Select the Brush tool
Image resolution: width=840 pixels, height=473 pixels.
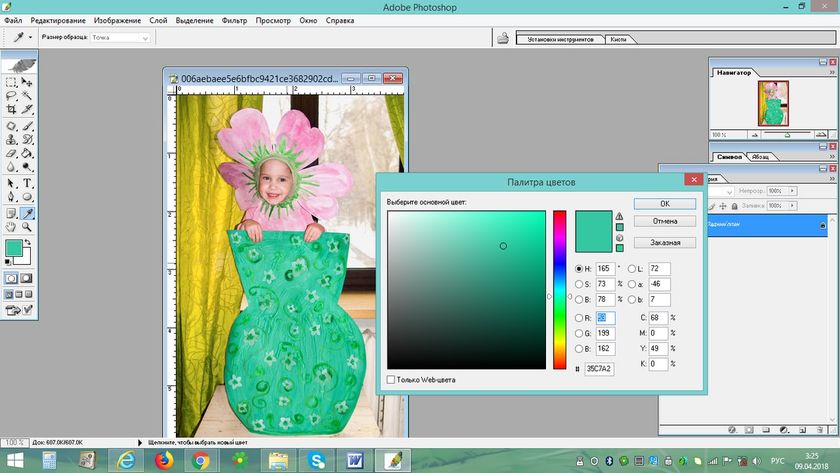point(27,126)
